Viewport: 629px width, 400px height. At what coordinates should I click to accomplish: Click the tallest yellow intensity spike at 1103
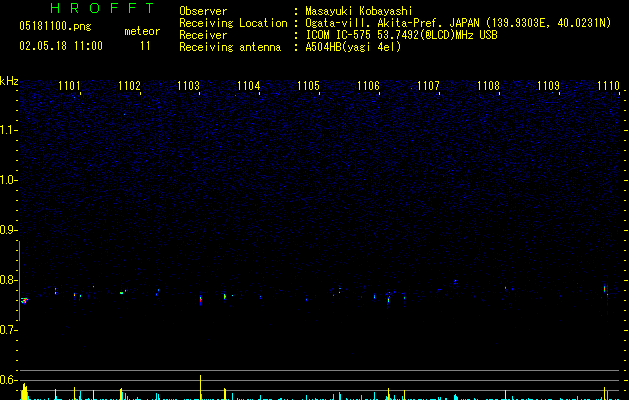coord(201,387)
